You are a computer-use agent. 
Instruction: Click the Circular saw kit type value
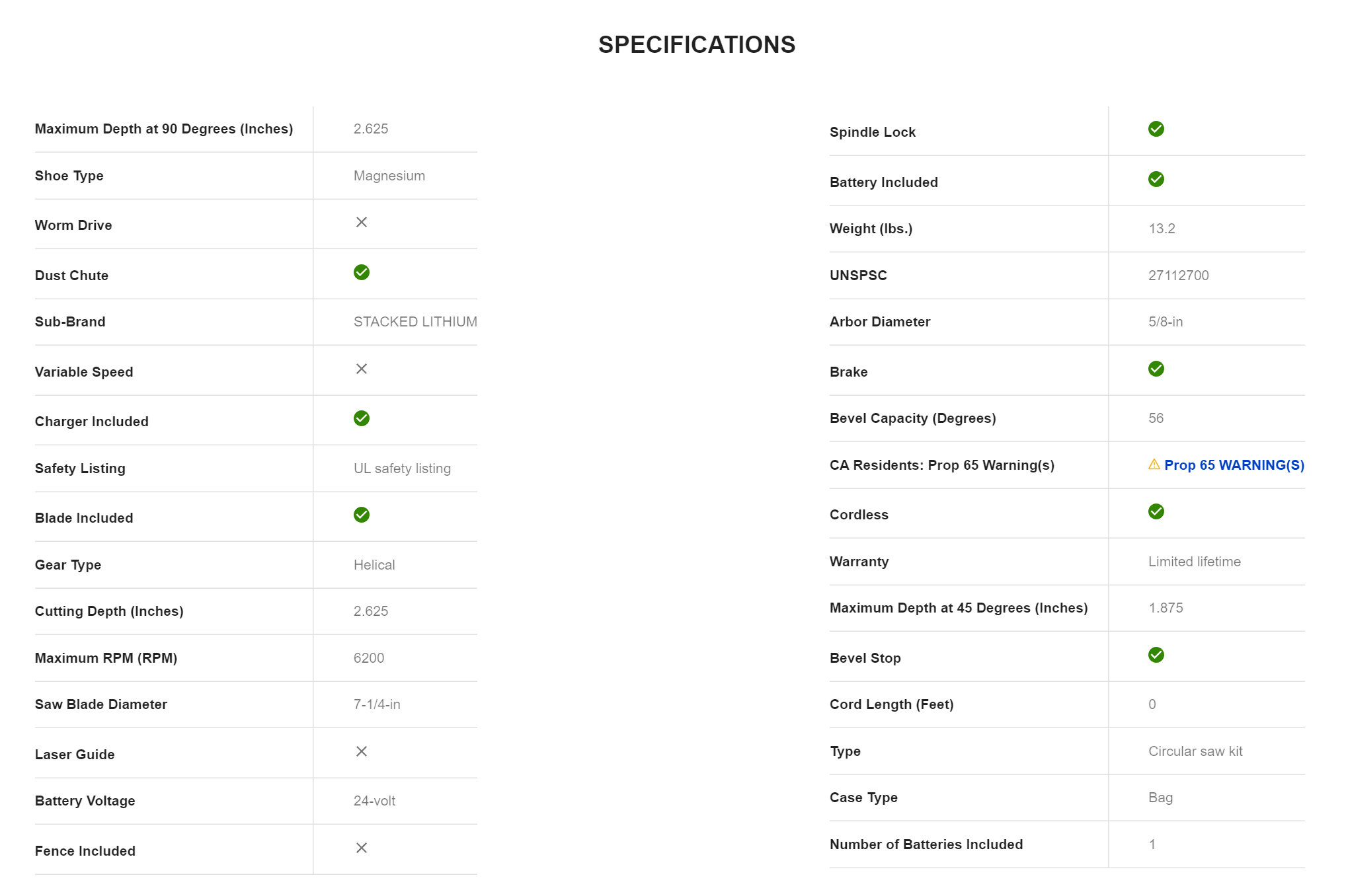(x=1195, y=751)
